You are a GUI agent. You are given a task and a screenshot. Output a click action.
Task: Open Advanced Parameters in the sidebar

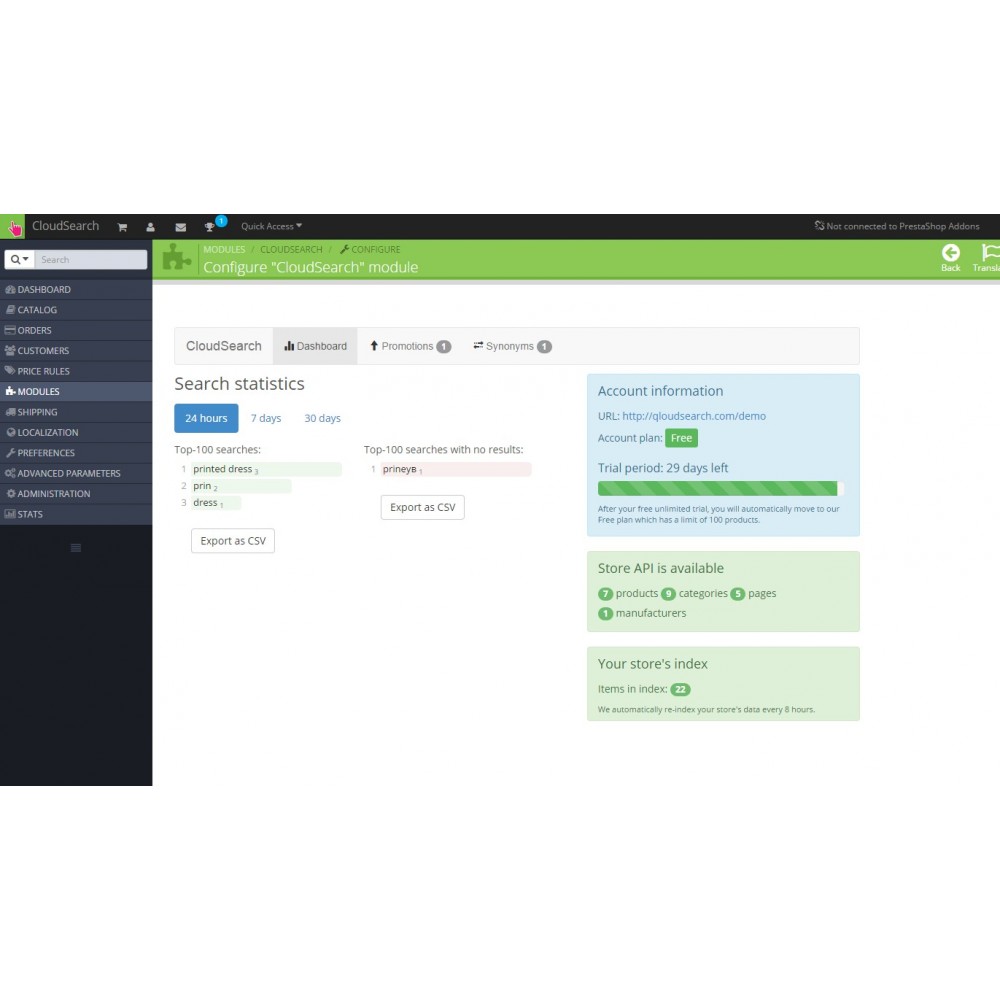pos(76,473)
